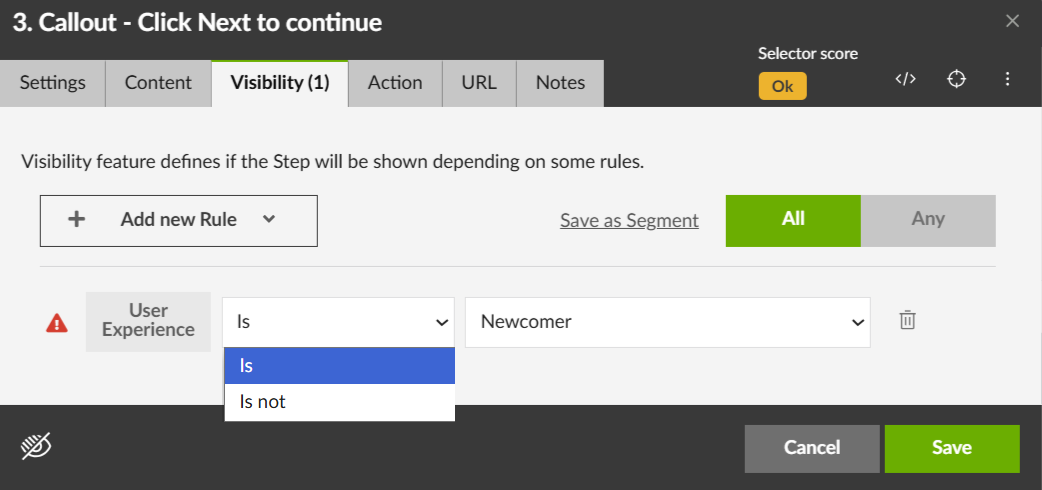The width and height of the screenshot is (1042, 490).
Task: Click the plus icon on Add new Rule
Action: point(76,220)
